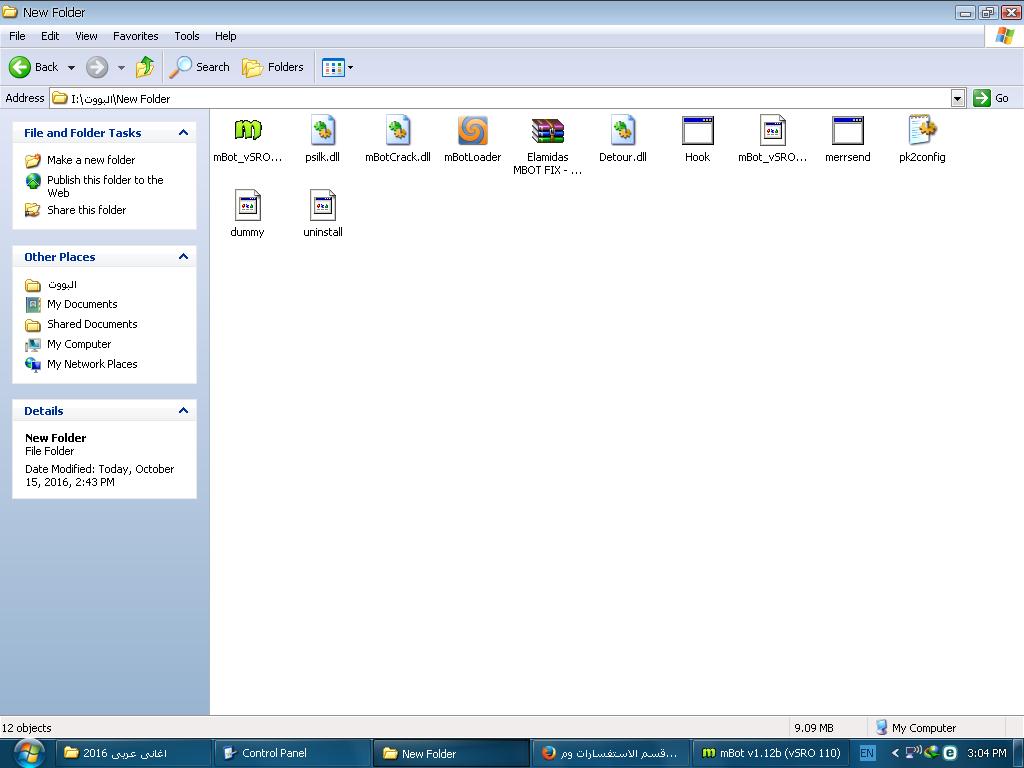Click the Forward navigation arrow
This screenshot has width=1024, height=768.
[x=97, y=67]
